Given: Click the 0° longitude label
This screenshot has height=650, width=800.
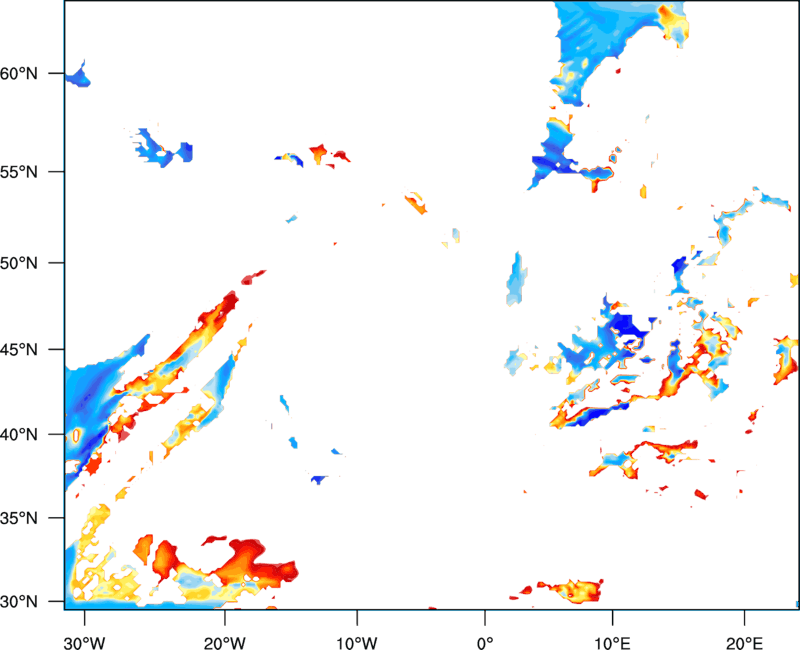Looking at the screenshot, I should (485, 643).
